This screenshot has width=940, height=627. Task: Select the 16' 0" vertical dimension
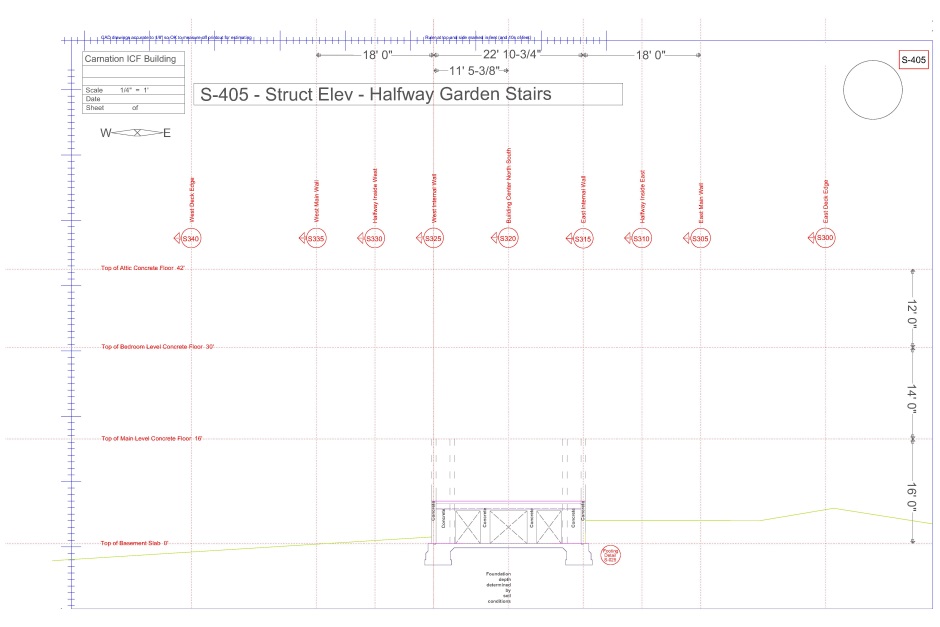[912, 496]
